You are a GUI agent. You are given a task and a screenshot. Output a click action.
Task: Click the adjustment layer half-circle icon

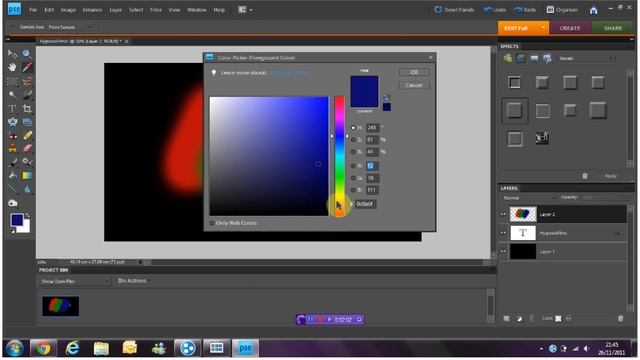(519, 319)
